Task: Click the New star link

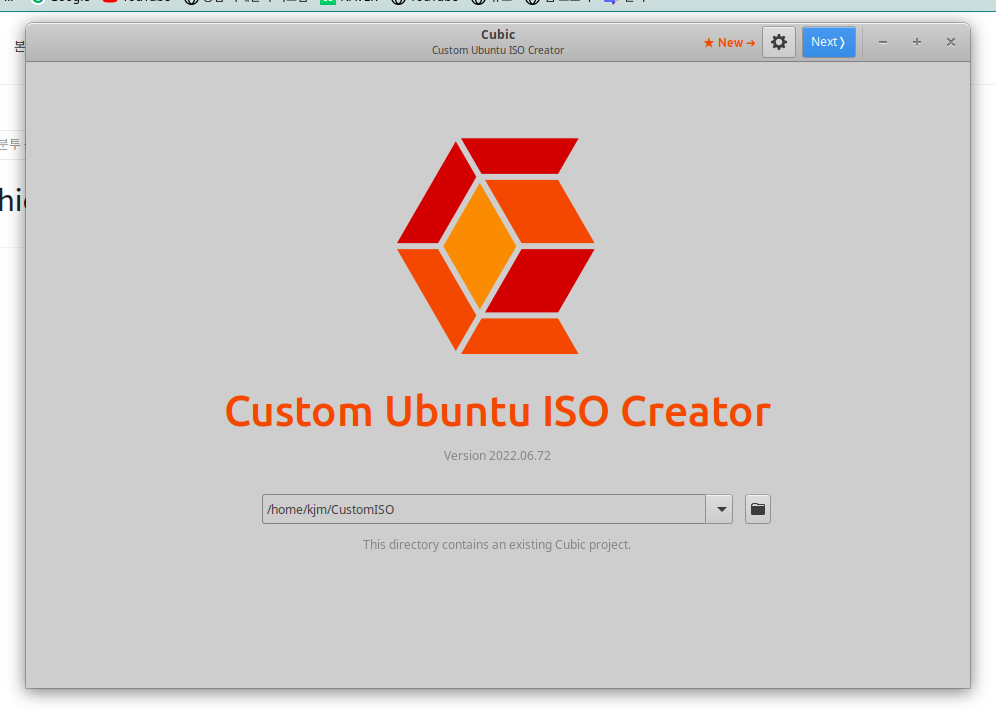Action: point(729,43)
